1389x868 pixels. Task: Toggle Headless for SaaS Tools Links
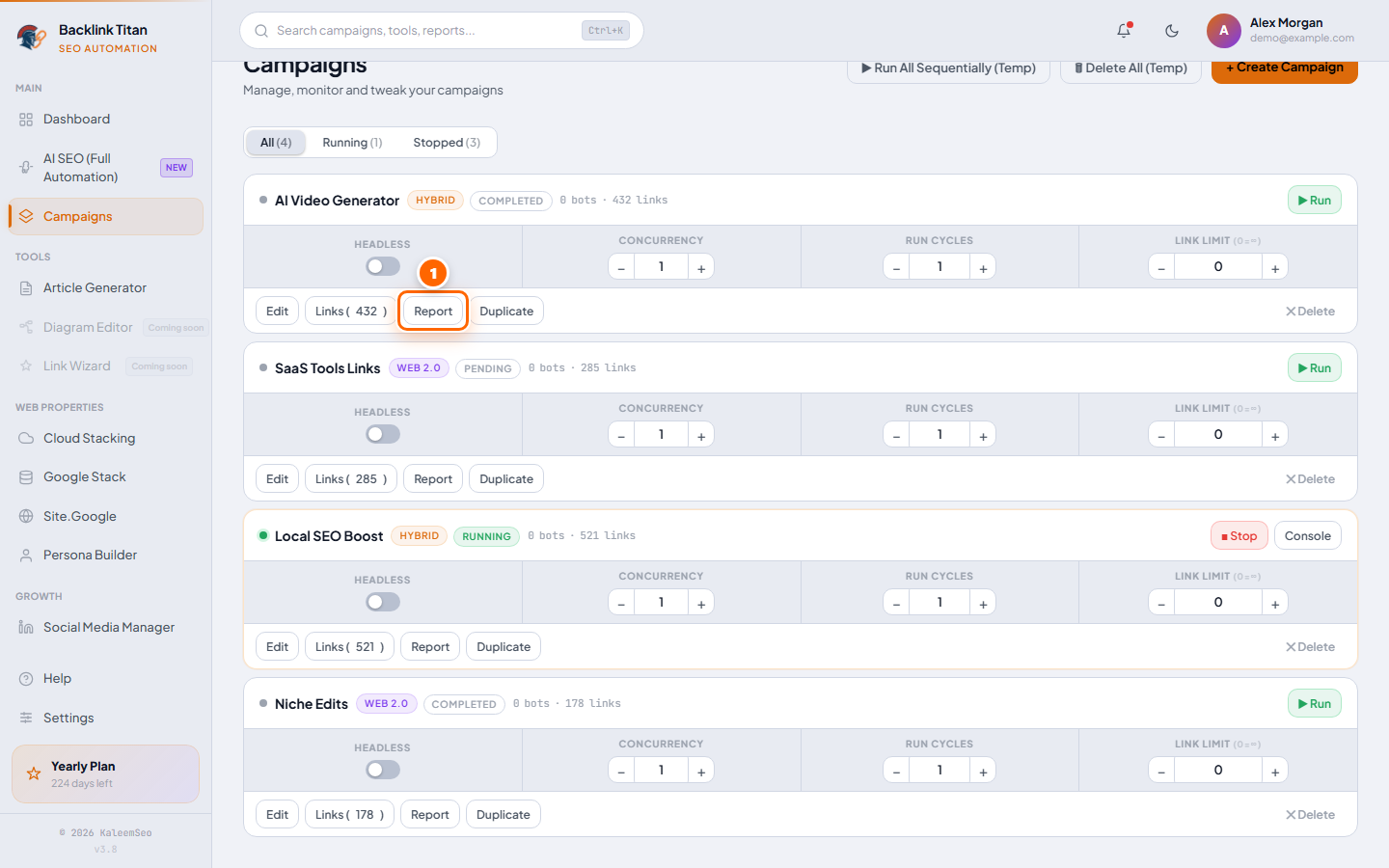pyautogui.click(x=383, y=434)
